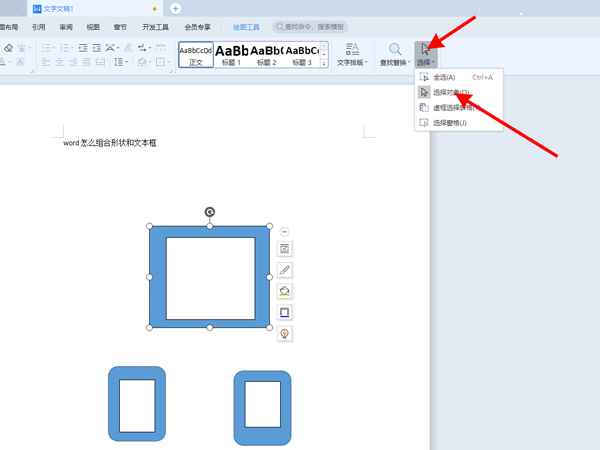Toggle justify paragraph alignment
Image resolution: width=600 pixels, height=450 pixels.
(87, 62)
